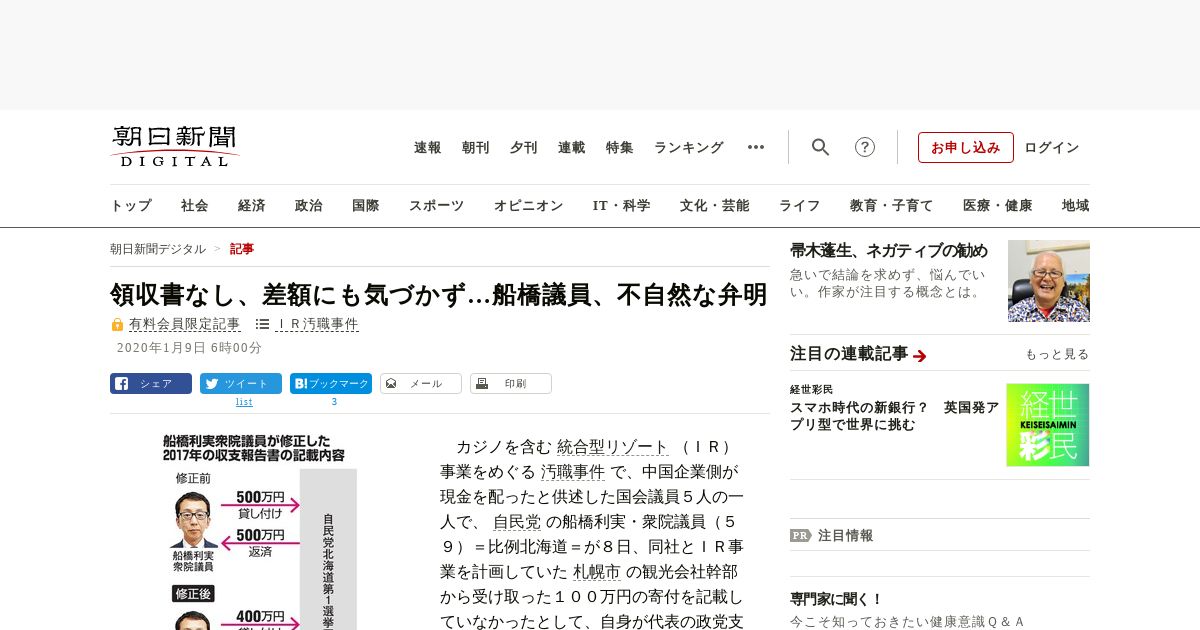Viewport: 1200px width, 630px height.
Task: Open the 札幌市 keyword link
Action: pos(597,572)
